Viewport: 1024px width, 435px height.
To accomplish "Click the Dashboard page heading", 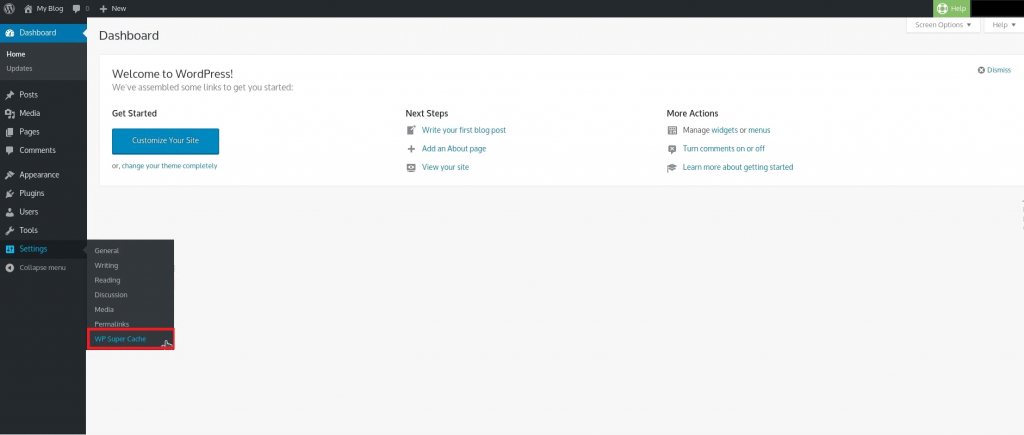I will pos(129,35).
